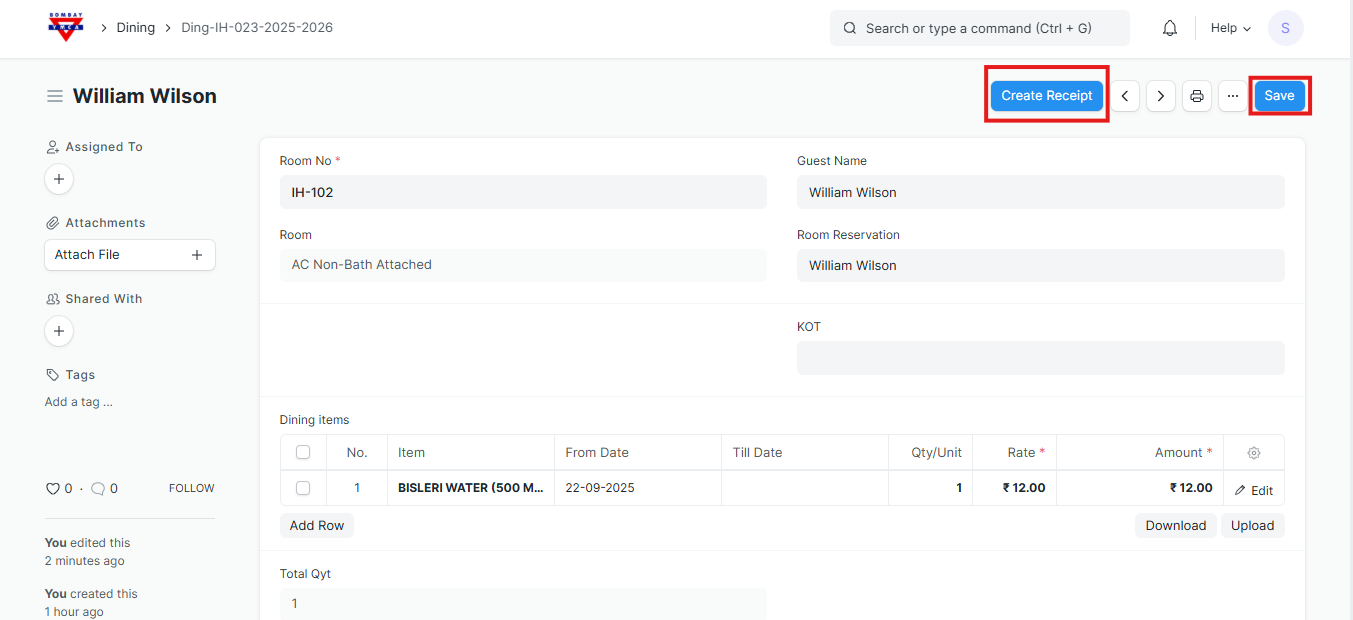Click the notifications bell icon
1353x620 pixels.
tap(1169, 28)
